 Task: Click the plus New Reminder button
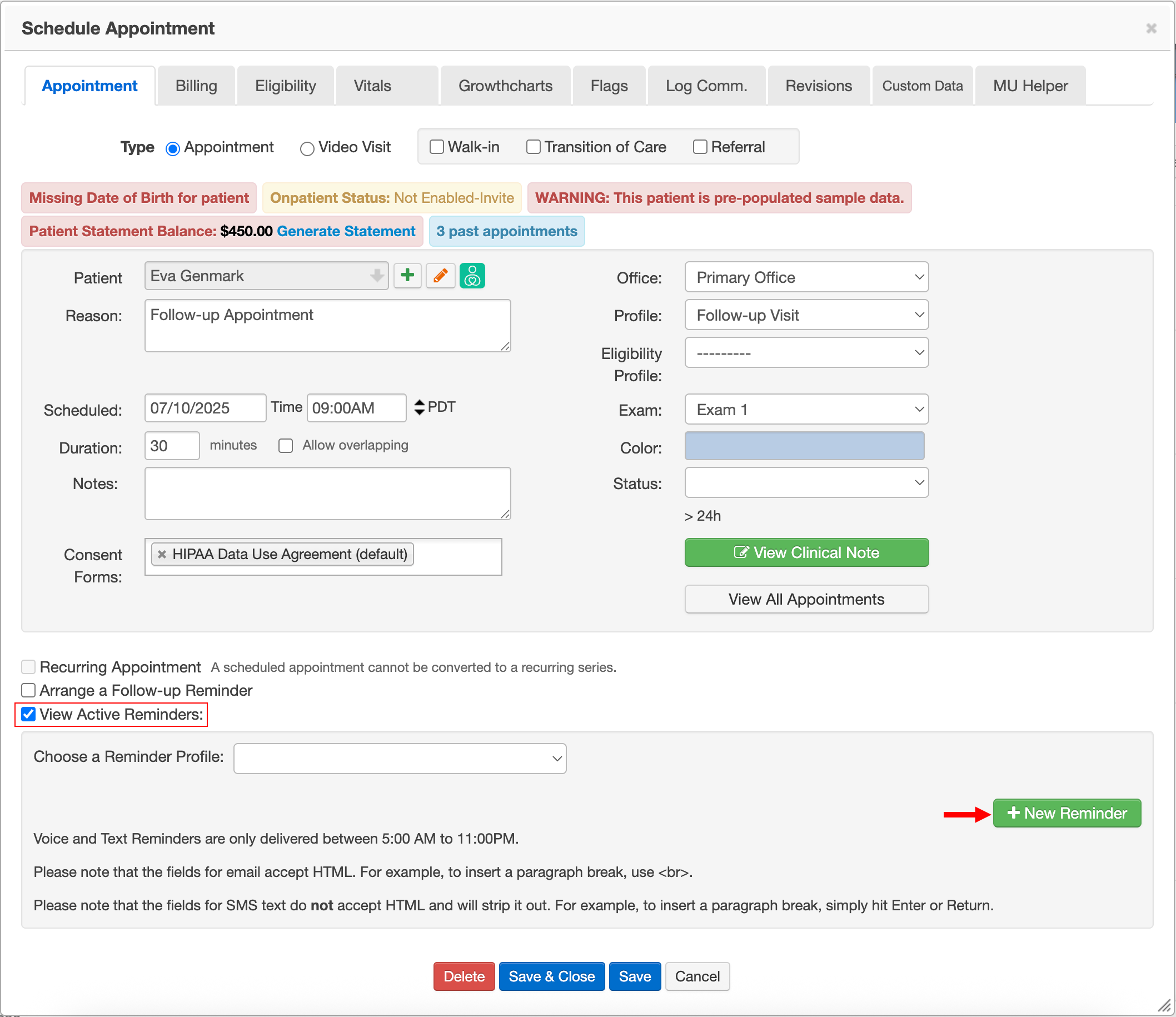(x=1067, y=813)
